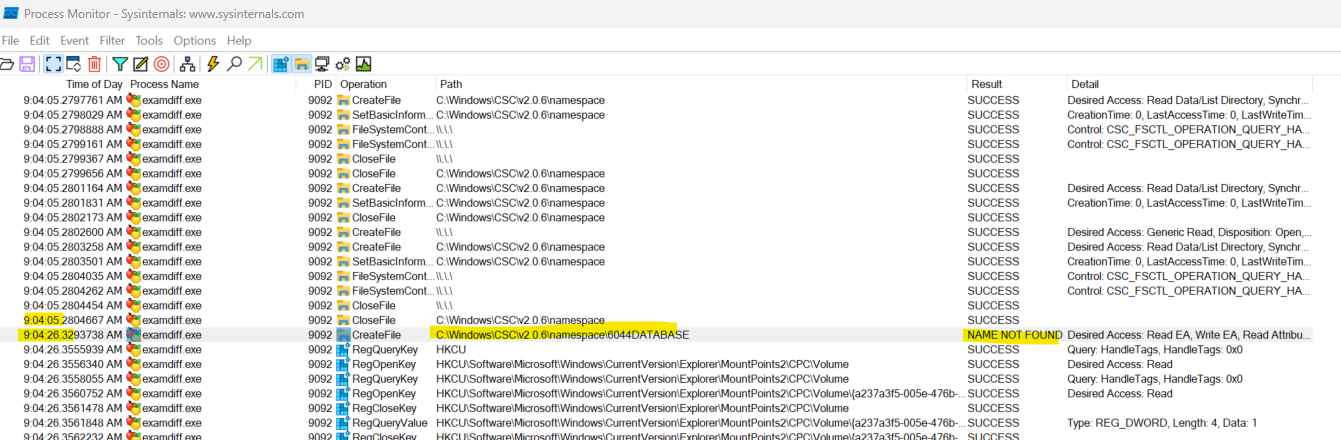This screenshot has height=440, width=1341.
Task: Toggle Show Profiling Events graph button
Action: (x=364, y=64)
